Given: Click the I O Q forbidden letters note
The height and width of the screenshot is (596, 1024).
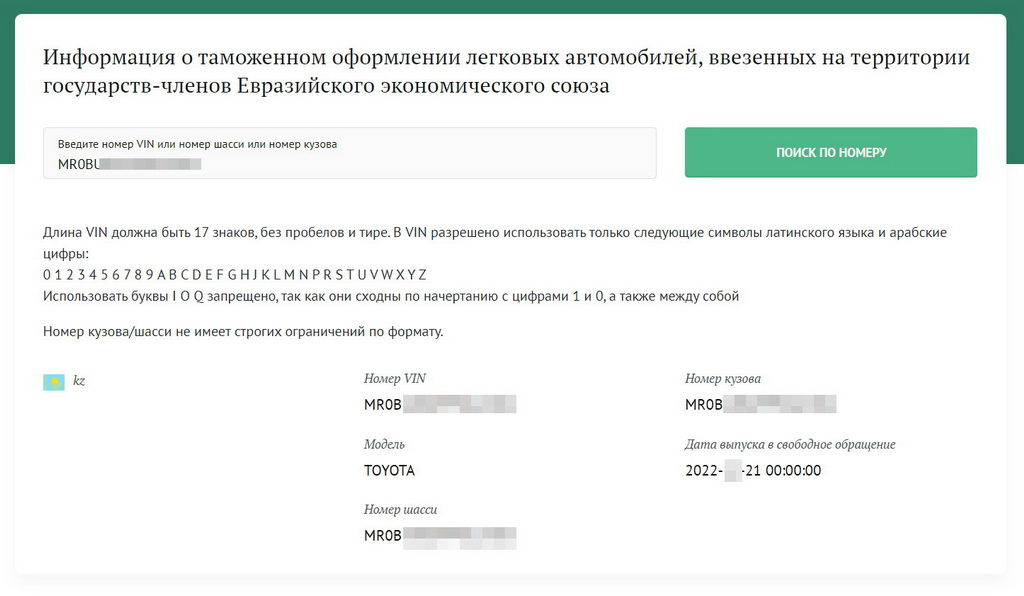Looking at the screenshot, I should pyautogui.click(x=391, y=296).
